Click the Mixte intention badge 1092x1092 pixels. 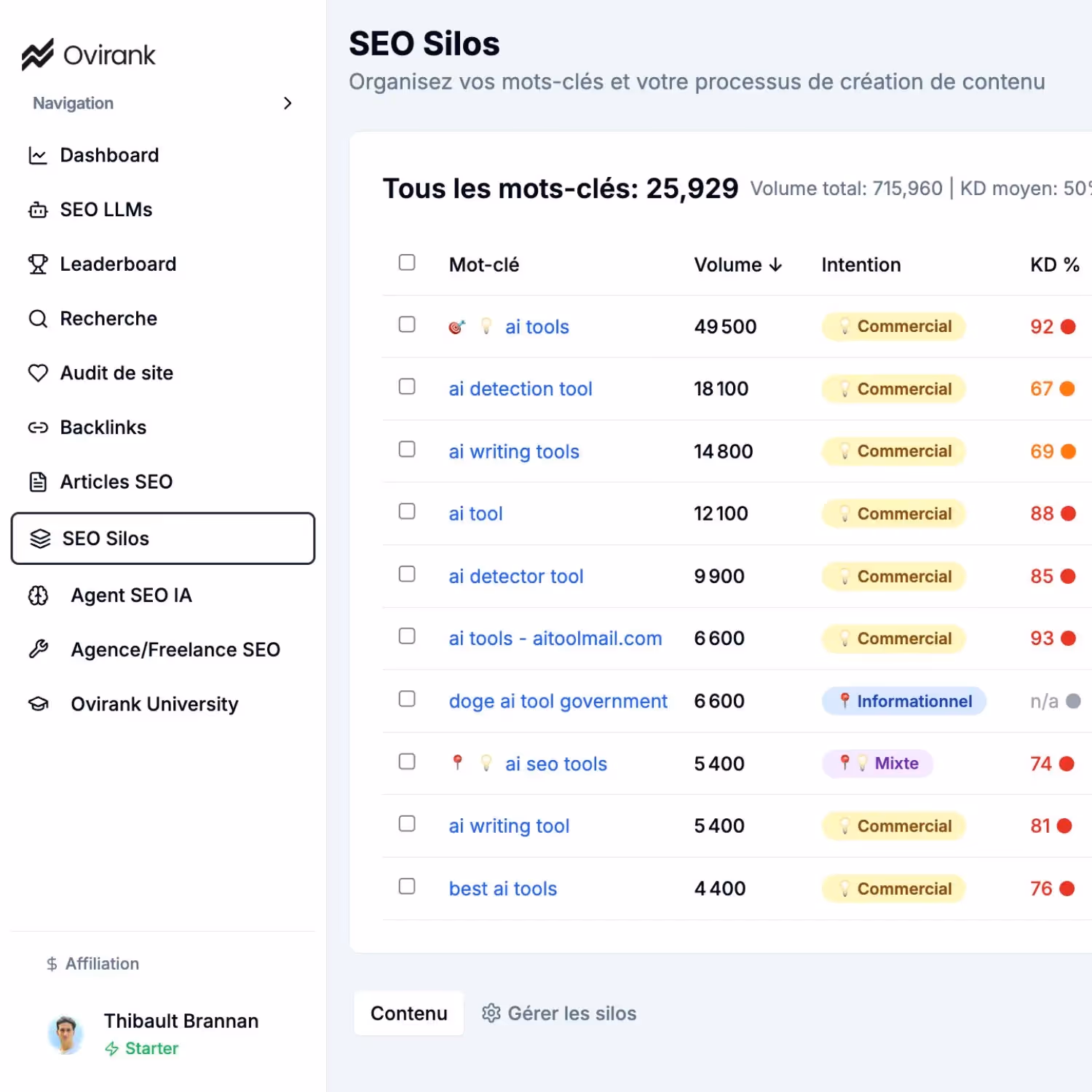(877, 763)
